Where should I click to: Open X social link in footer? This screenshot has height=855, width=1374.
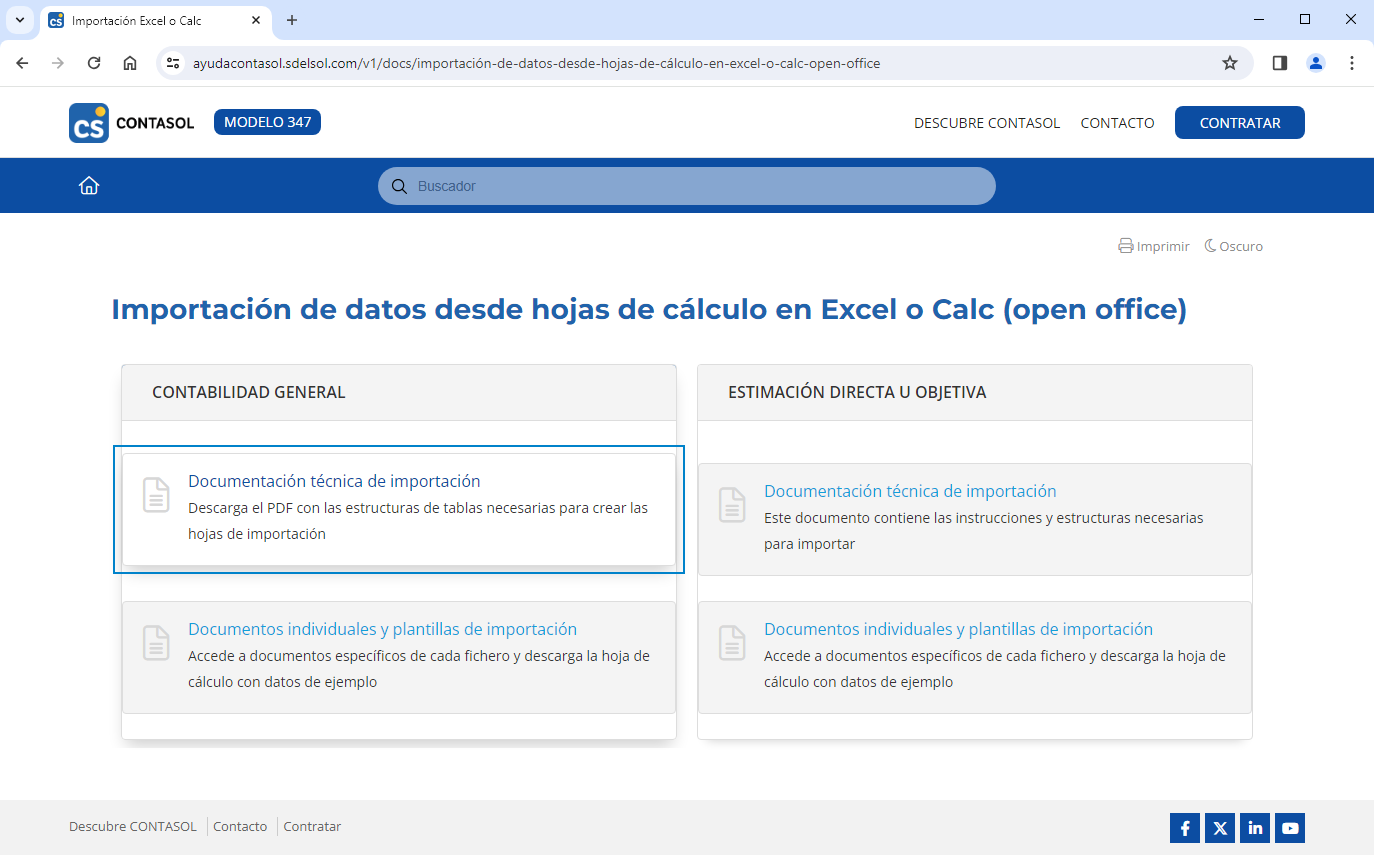pyautogui.click(x=1220, y=828)
